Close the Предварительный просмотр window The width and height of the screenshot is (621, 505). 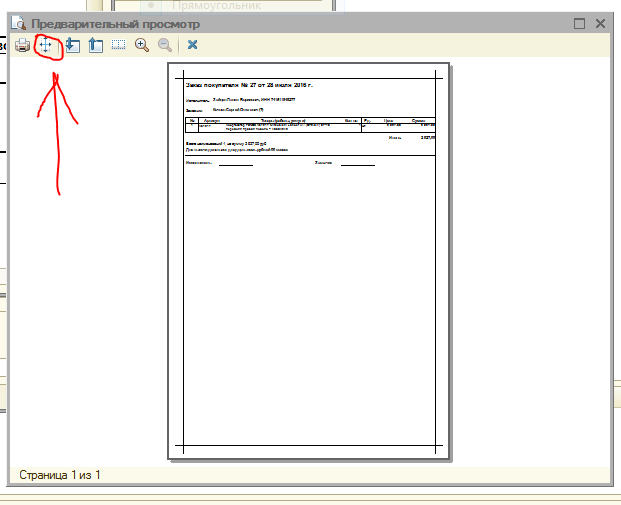(601, 23)
